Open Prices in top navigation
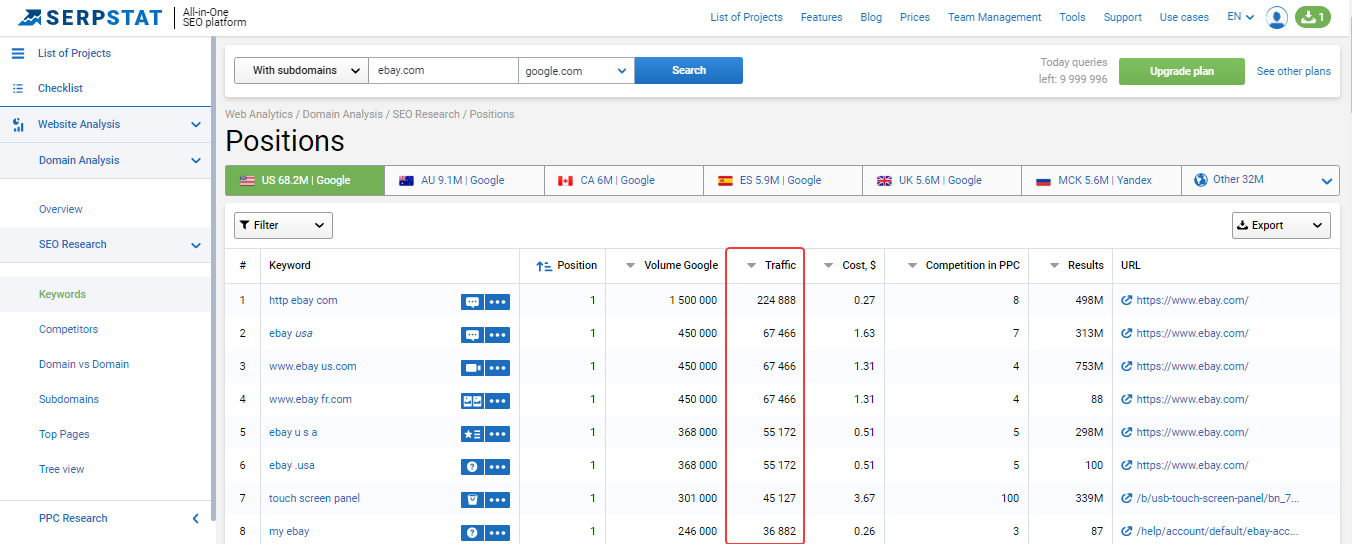 (915, 17)
